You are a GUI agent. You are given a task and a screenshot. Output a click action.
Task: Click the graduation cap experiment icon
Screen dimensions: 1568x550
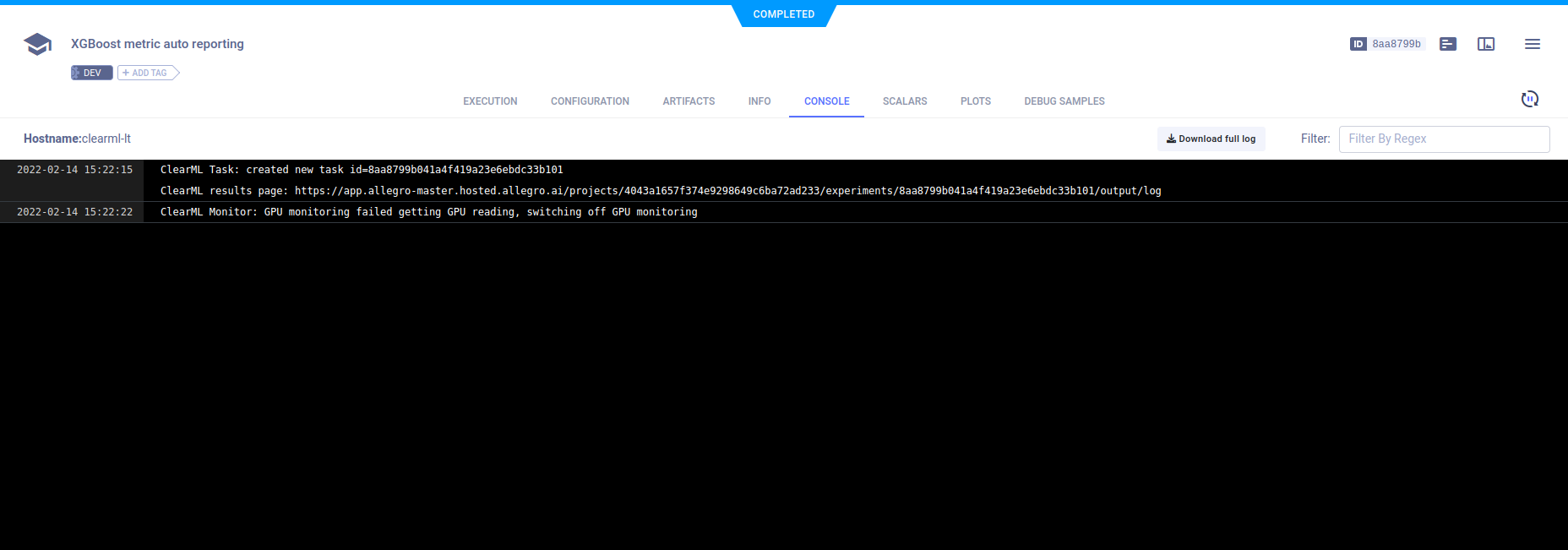tap(37, 44)
